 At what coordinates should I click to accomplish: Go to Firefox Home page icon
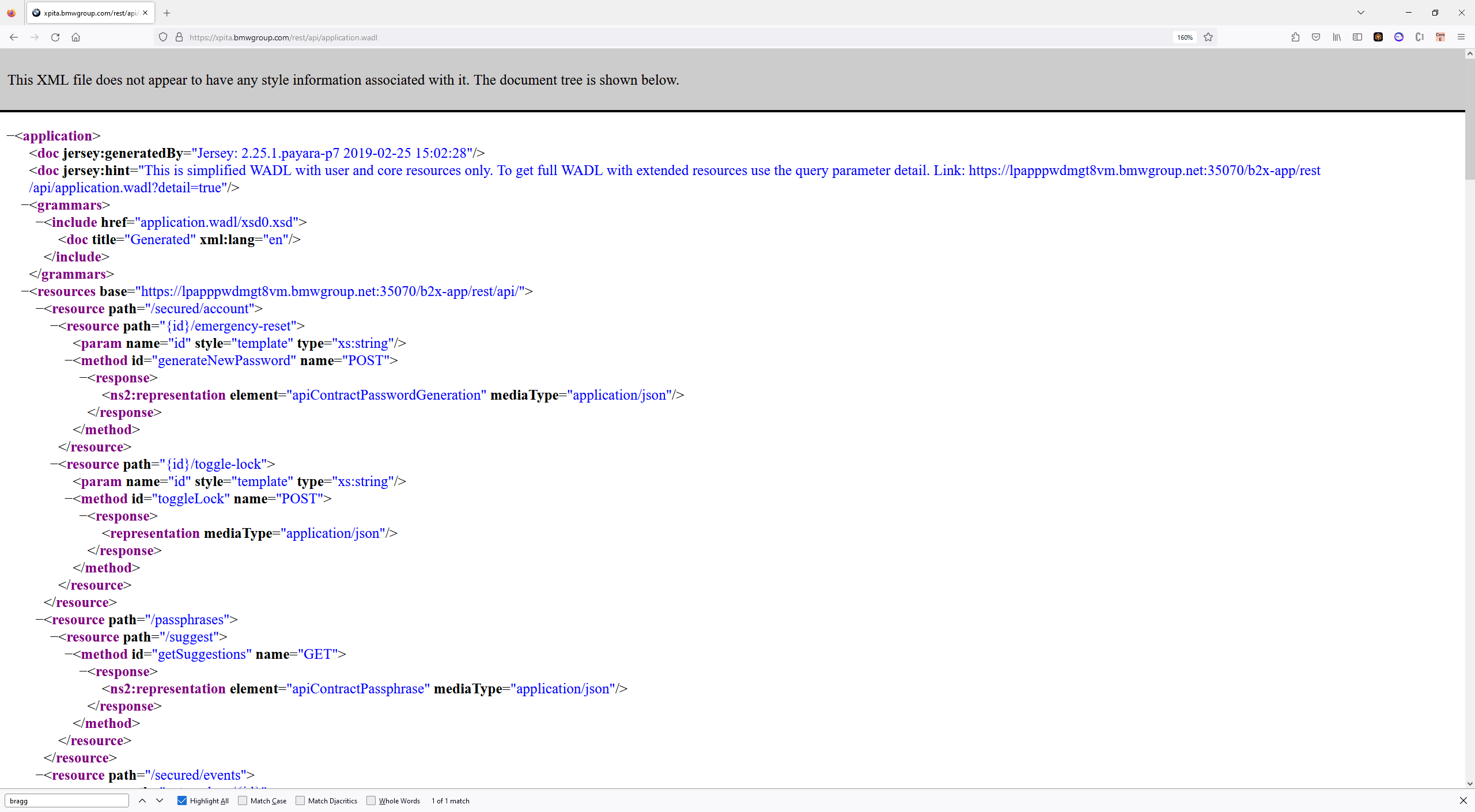pyautogui.click(x=75, y=37)
